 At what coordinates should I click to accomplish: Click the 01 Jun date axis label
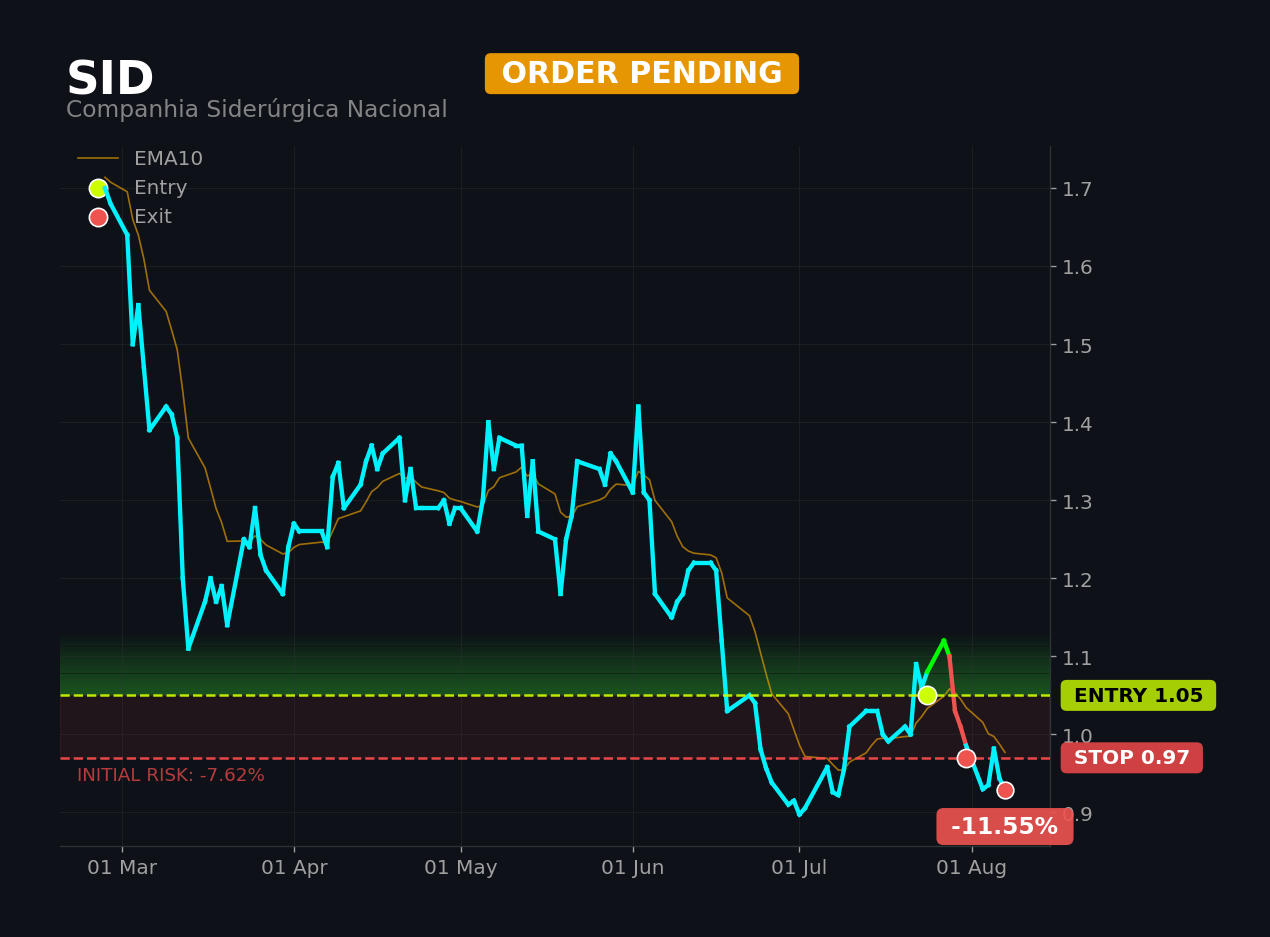click(633, 868)
